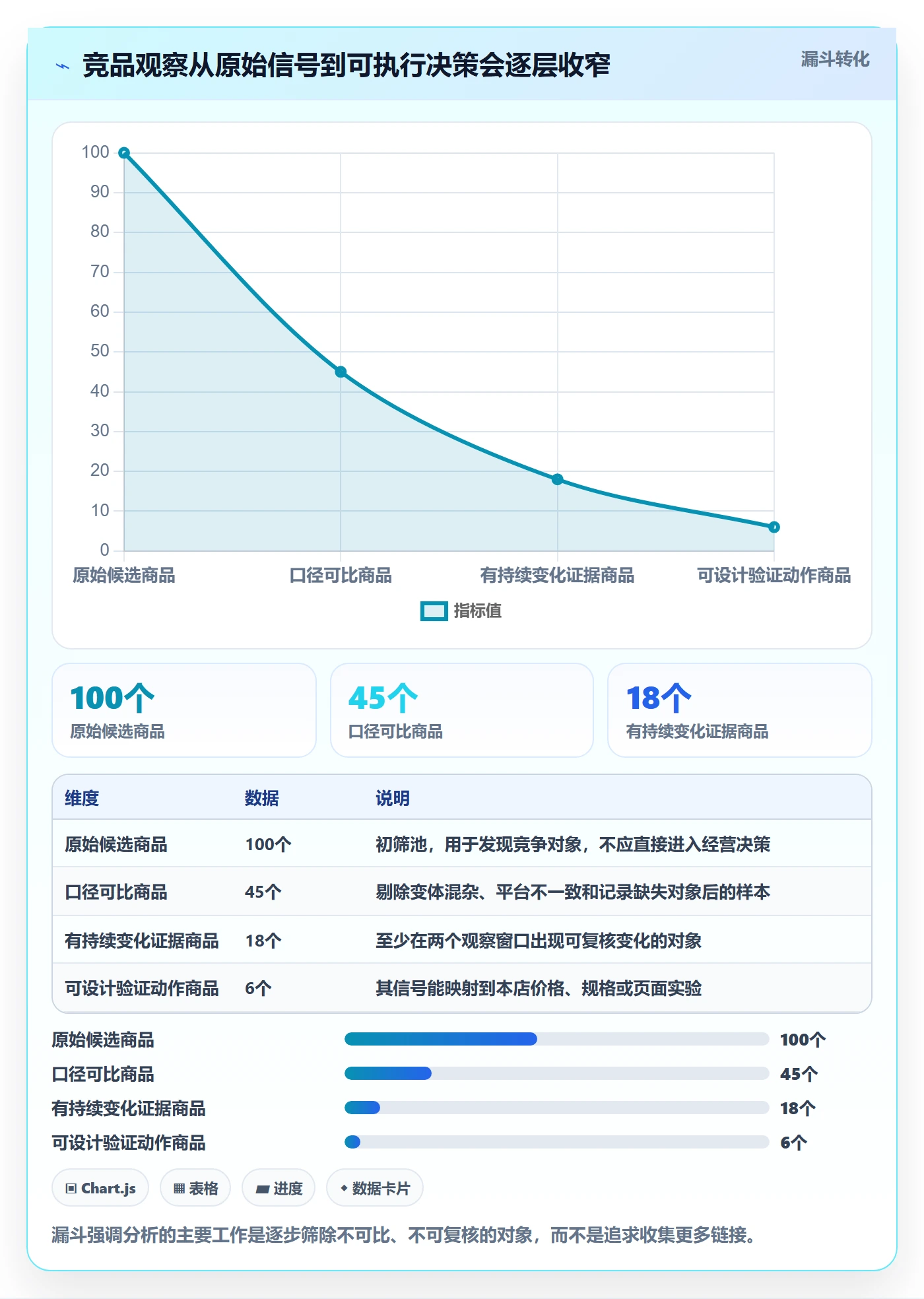924x1299 pixels.
Task: Select the chart point for 口径可比商品
Action: click(x=341, y=372)
